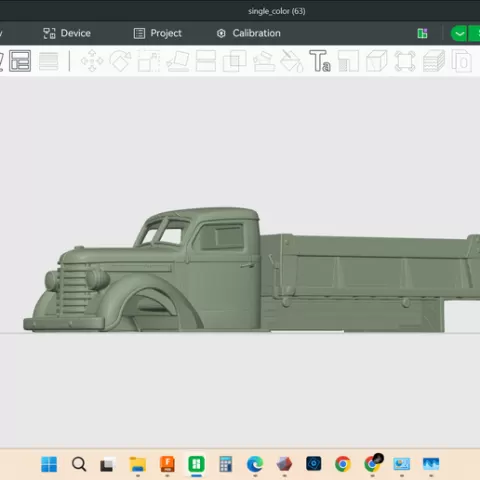Open Google Chrome from the taskbar
The image size is (480, 480).
point(343,464)
